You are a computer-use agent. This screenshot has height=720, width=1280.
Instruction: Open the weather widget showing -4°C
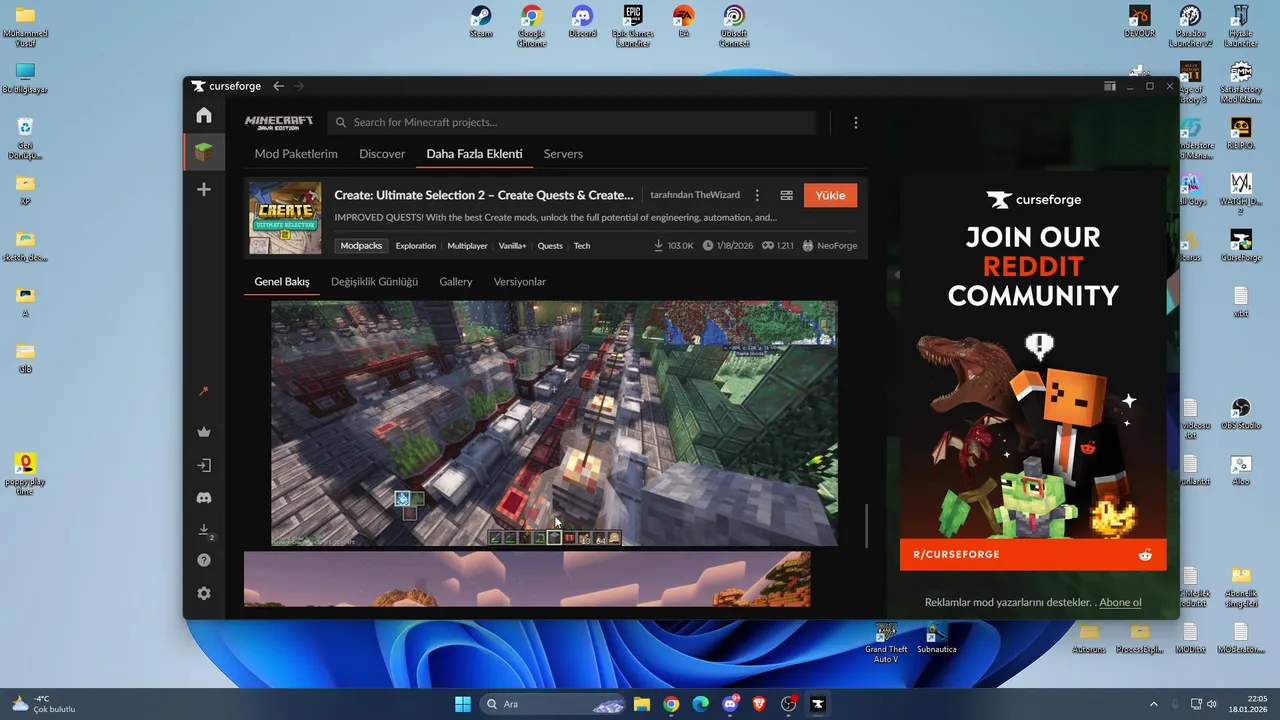[44, 704]
